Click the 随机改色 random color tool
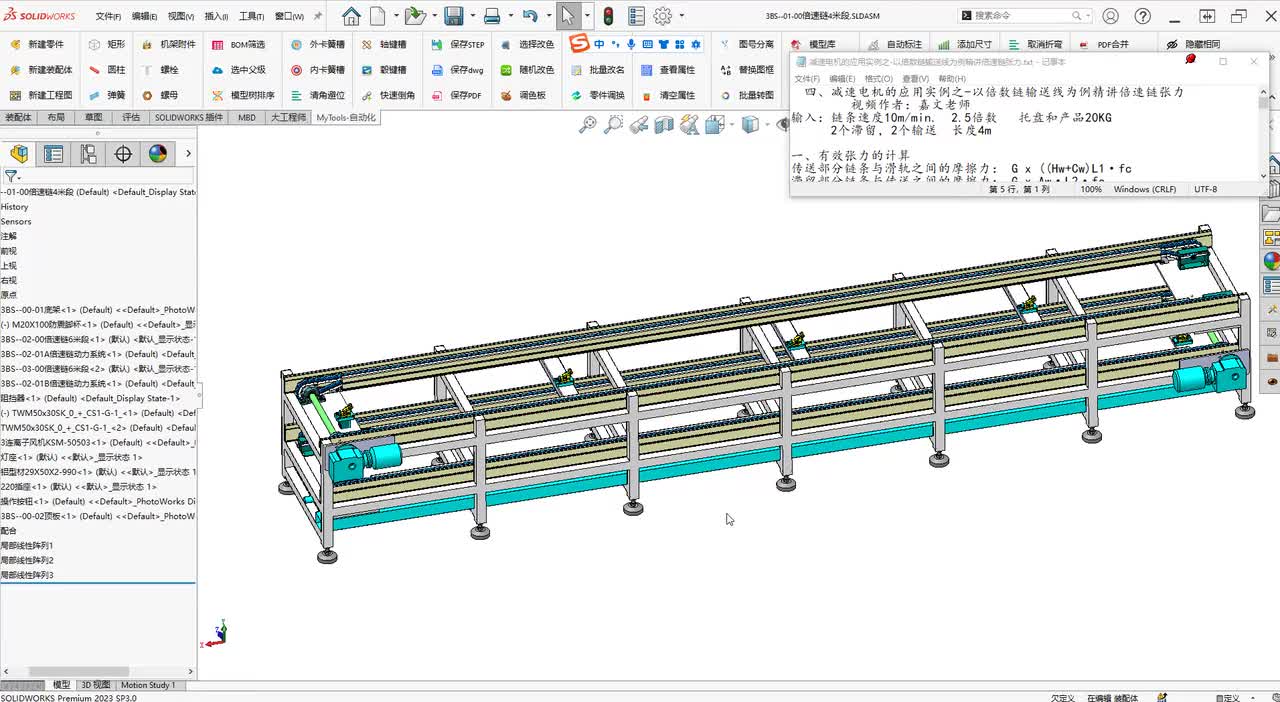 pyautogui.click(x=526, y=70)
